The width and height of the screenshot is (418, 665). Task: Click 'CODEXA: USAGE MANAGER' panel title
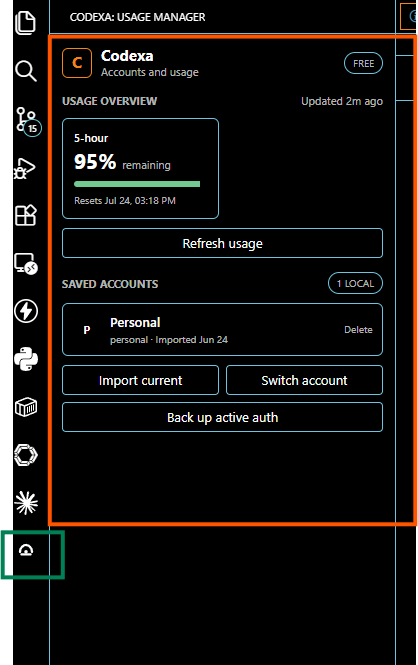coord(137,17)
